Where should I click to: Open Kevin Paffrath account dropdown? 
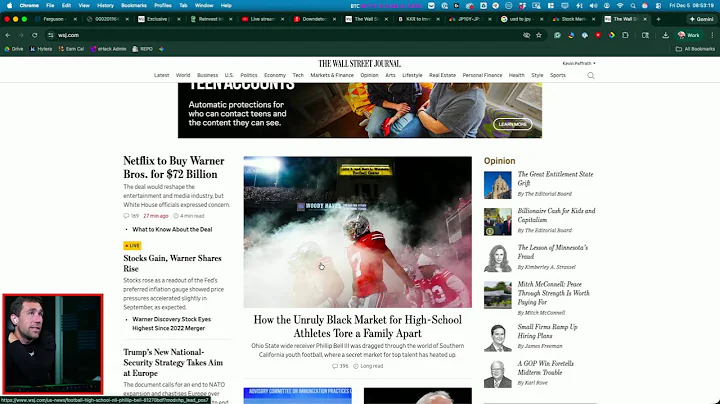click(x=579, y=63)
